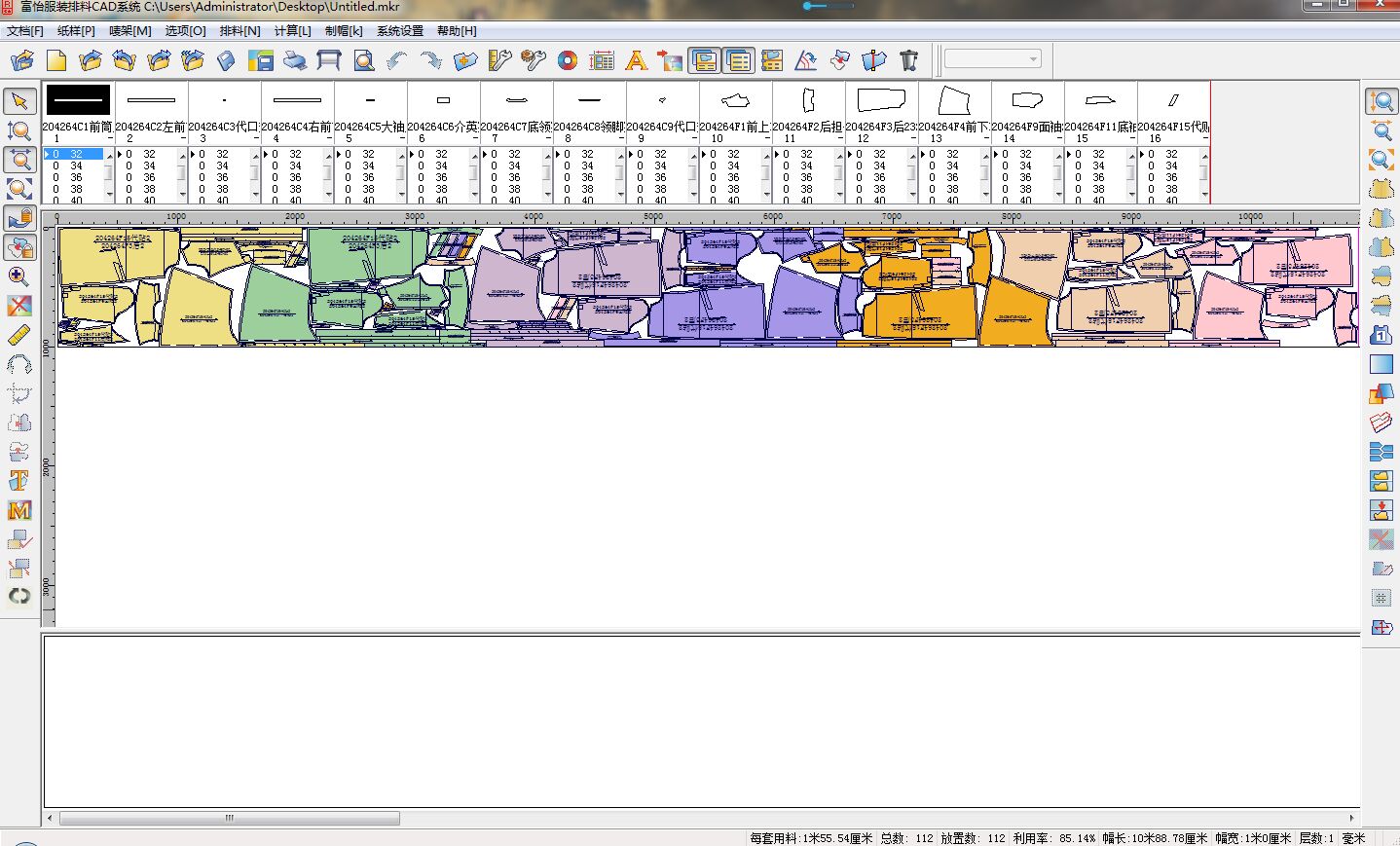Select the orange M tool in left sidebar
Screen dimensions: 1400x846
(x=19, y=510)
